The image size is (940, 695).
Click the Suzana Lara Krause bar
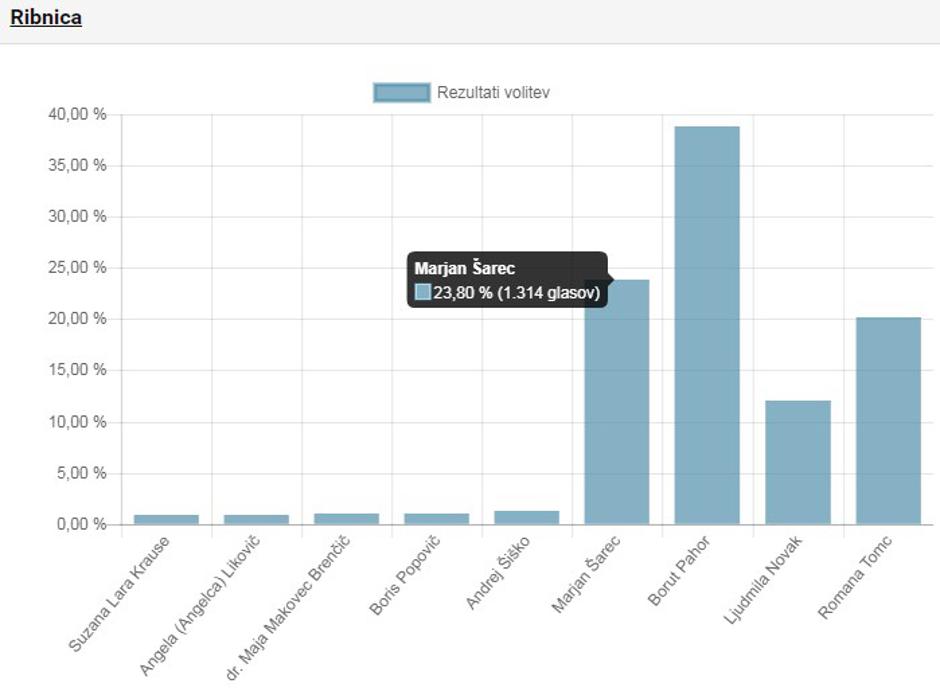pos(166,519)
